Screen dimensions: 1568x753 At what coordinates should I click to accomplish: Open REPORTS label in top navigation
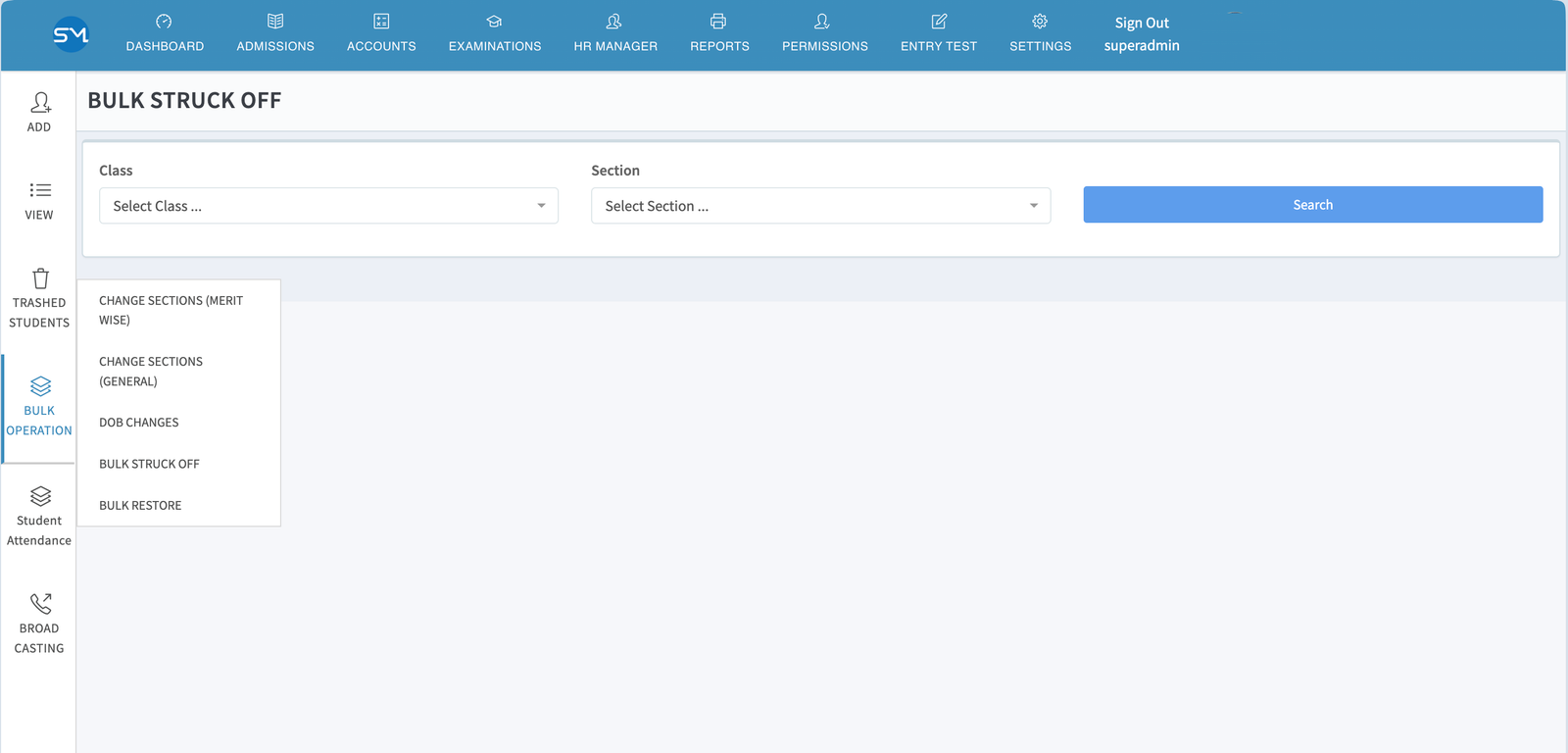pyautogui.click(x=719, y=46)
